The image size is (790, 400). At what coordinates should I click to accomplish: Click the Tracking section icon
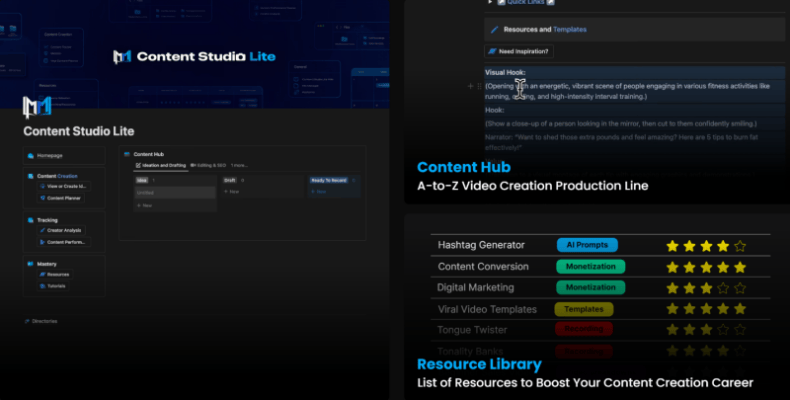pyautogui.click(x=30, y=219)
